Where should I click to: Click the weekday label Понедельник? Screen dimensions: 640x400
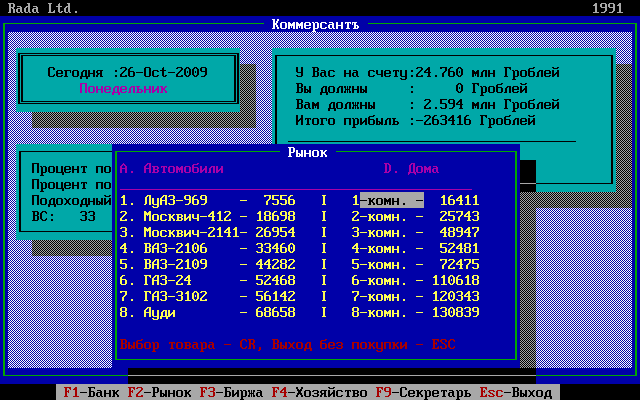(x=123, y=89)
